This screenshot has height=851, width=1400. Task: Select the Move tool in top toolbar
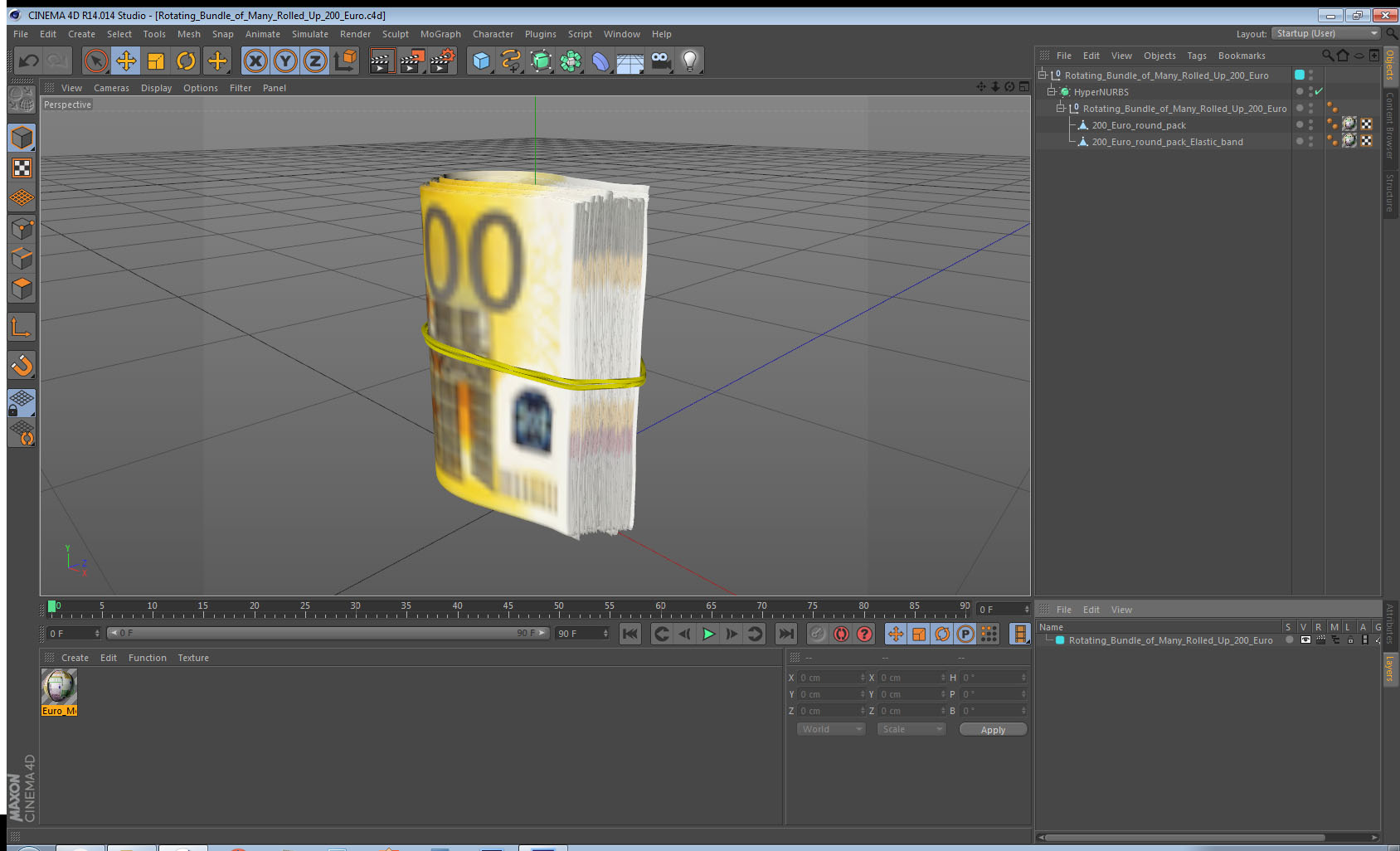point(126,61)
